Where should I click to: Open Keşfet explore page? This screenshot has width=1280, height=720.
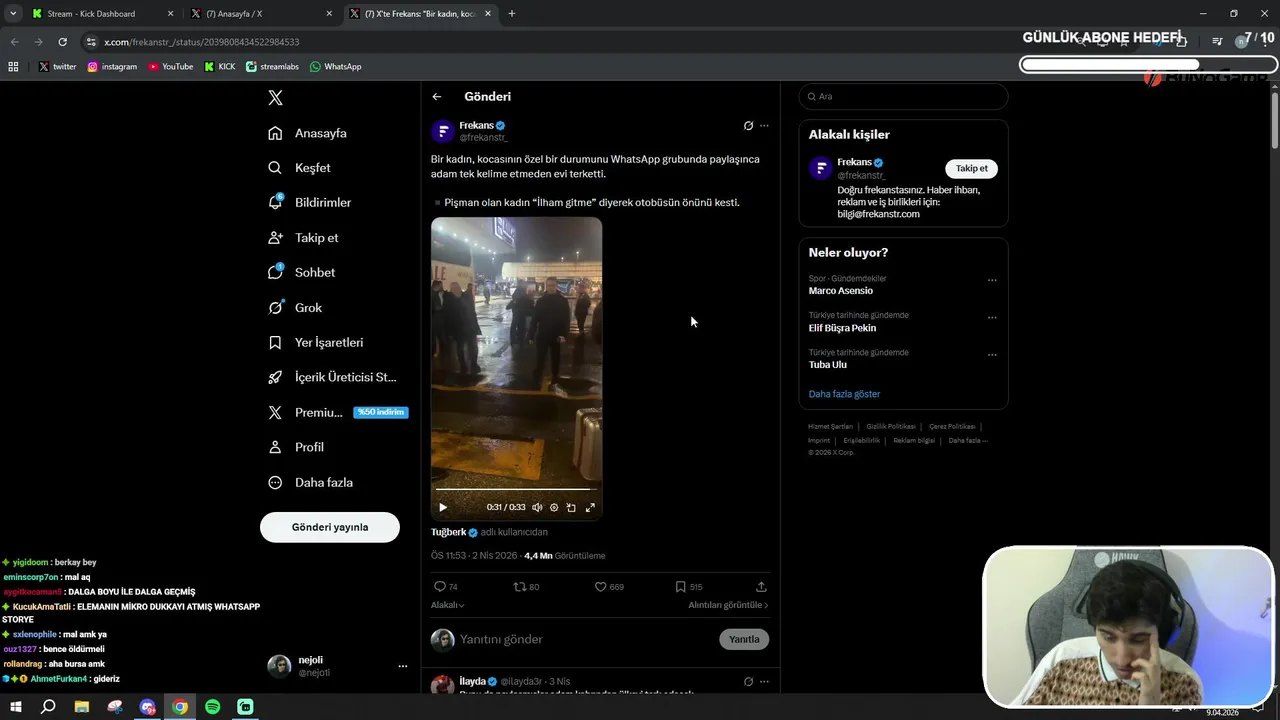[x=299, y=168]
